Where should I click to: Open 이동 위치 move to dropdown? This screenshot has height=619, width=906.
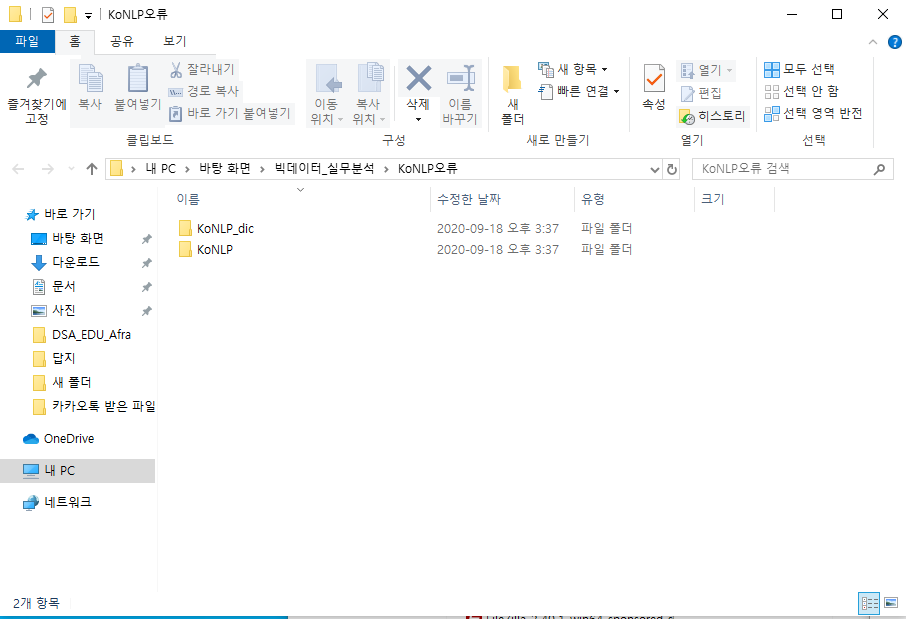[x=327, y=94]
